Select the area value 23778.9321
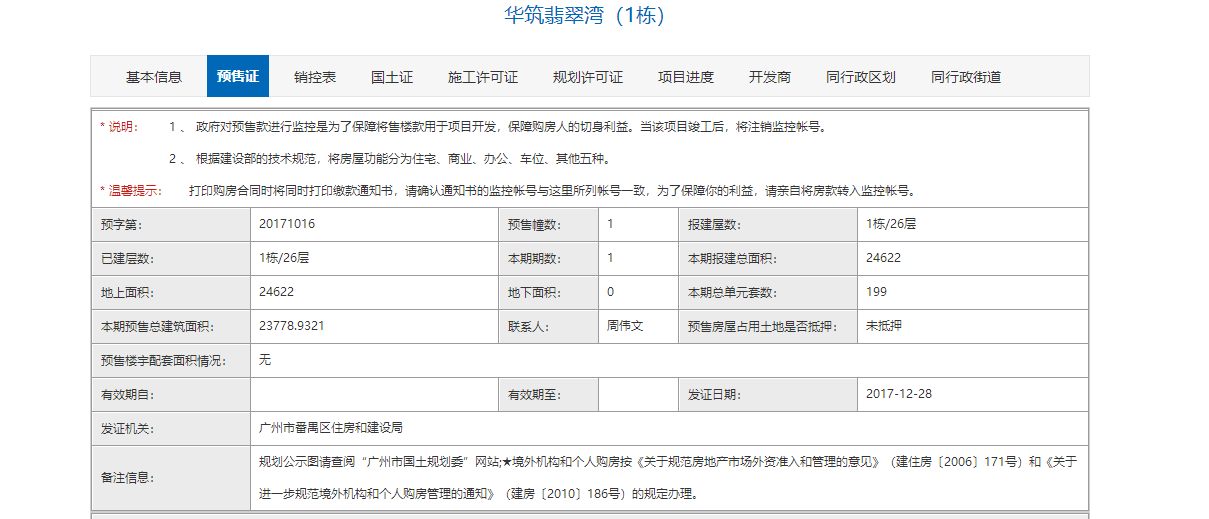 point(291,326)
